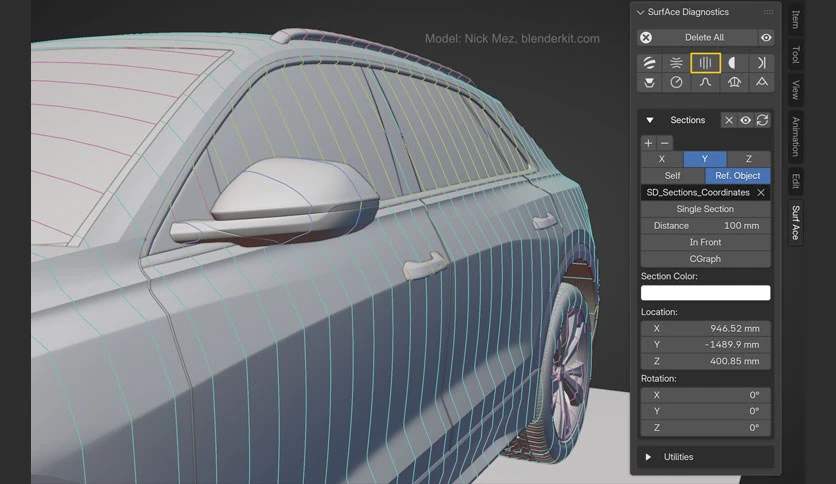Open the Surf Ace sidebar tab
836x484 pixels.
pos(795,222)
